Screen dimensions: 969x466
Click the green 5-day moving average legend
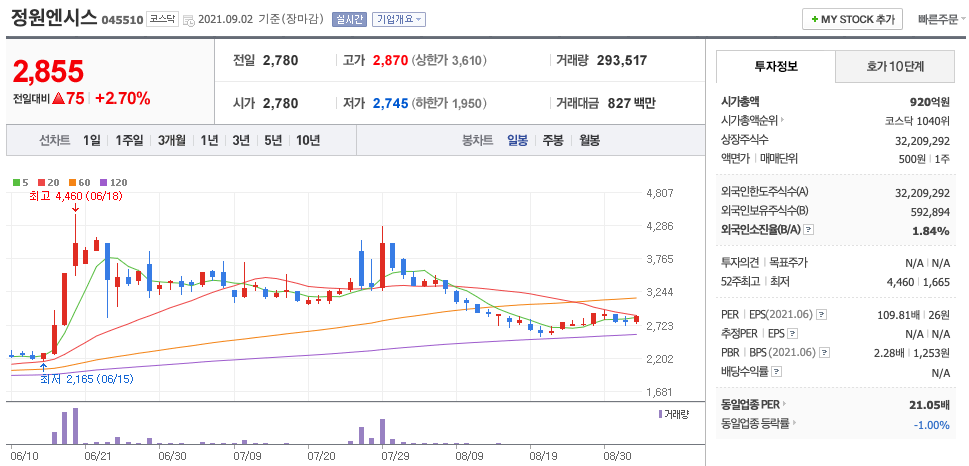pos(20,183)
